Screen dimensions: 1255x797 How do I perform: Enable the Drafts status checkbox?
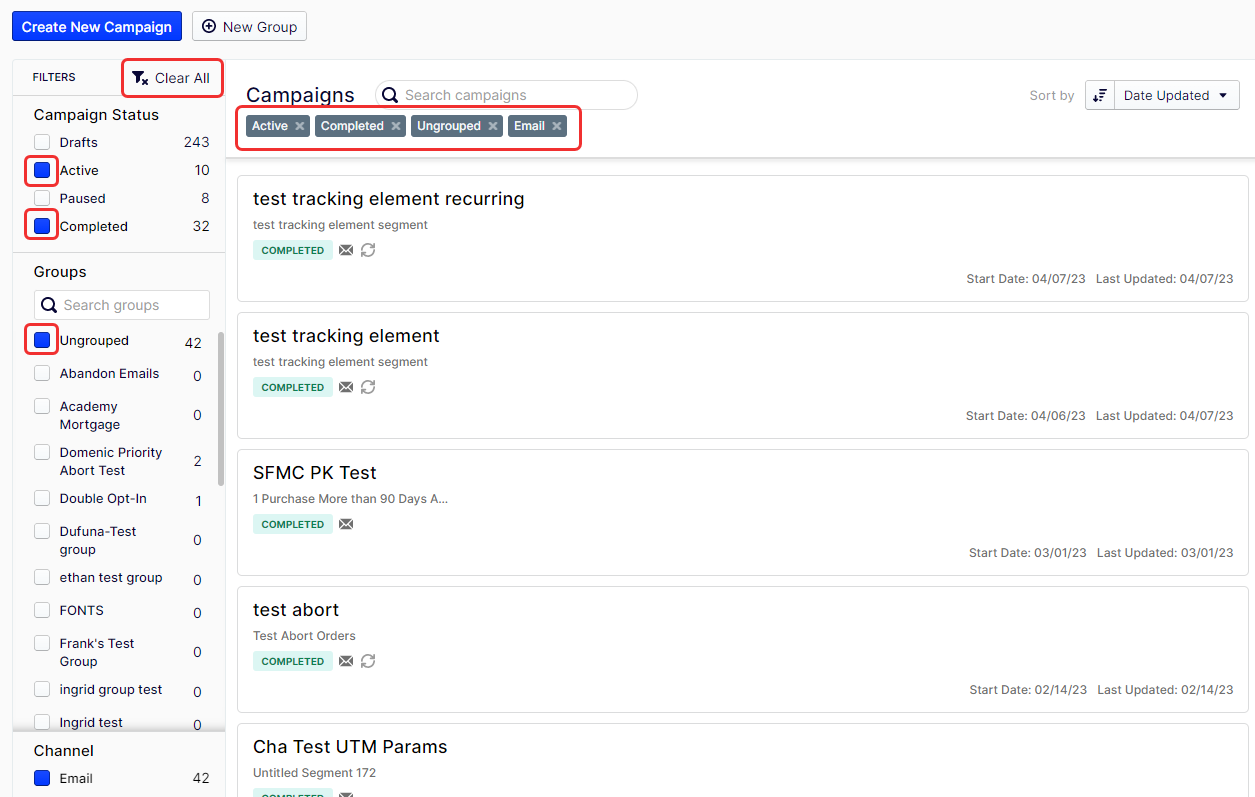[42, 142]
